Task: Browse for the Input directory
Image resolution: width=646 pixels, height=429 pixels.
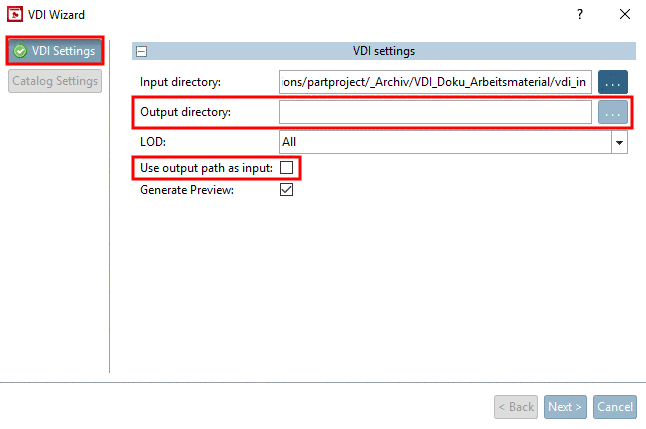Action: tap(613, 81)
